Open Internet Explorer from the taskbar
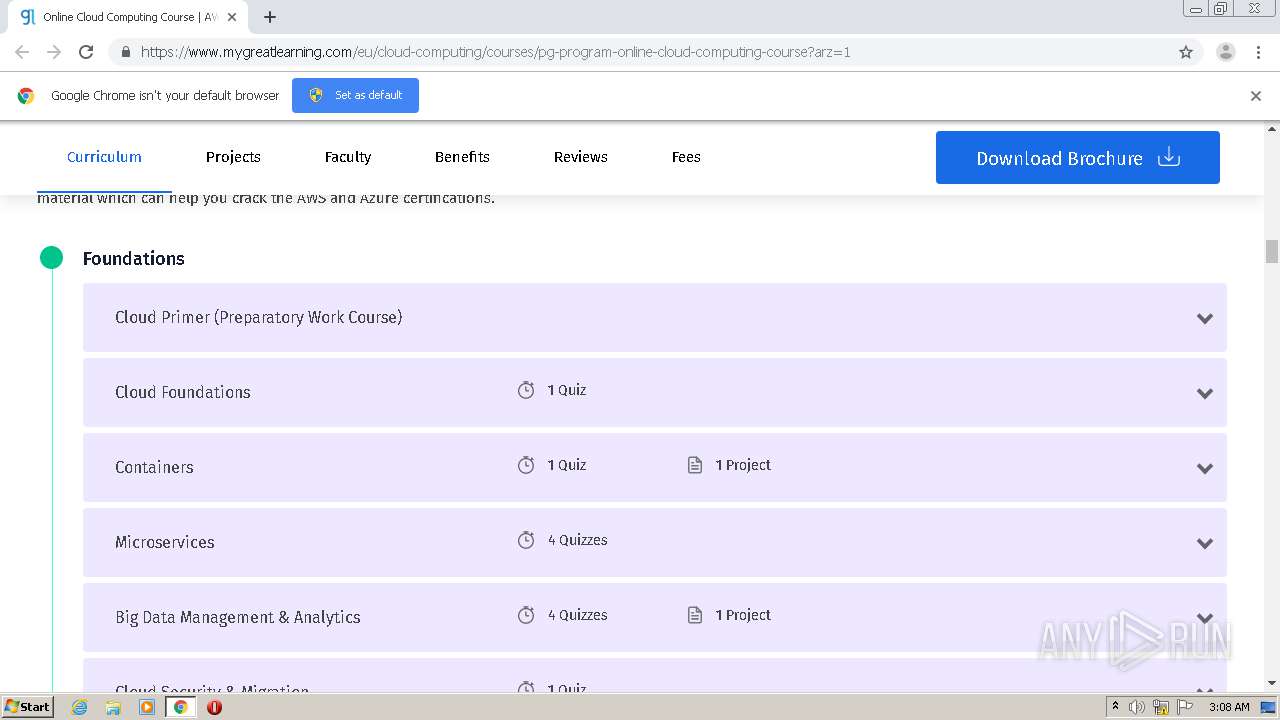Screen dimensions: 1280x720 [80, 707]
